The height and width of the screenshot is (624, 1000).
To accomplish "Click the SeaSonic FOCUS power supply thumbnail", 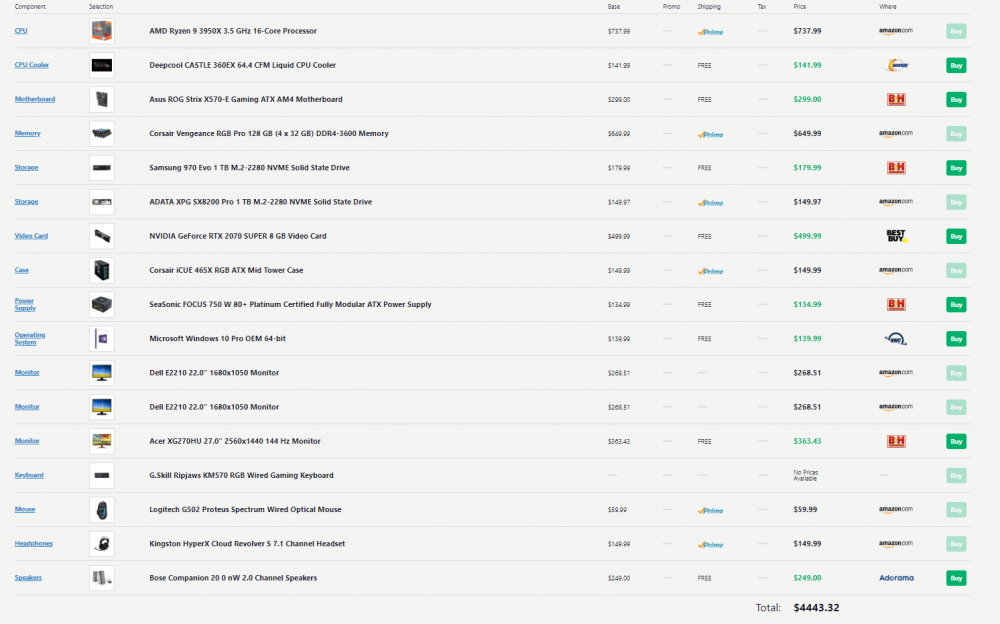I will [x=102, y=304].
